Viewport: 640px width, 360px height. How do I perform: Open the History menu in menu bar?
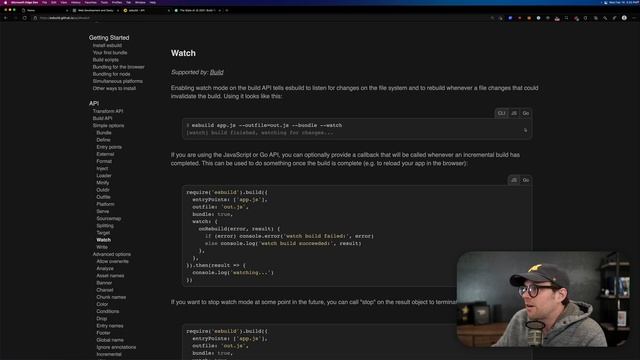coord(76,2)
